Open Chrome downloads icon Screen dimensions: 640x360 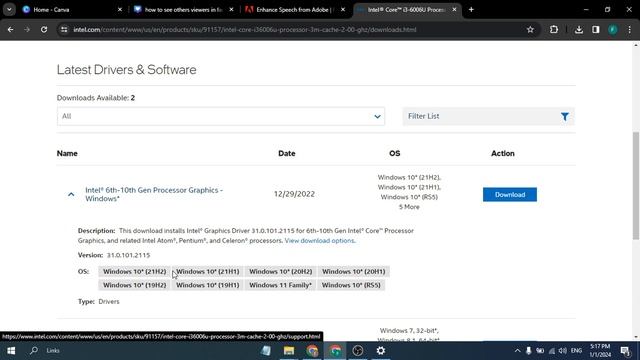click(x=579, y=29)
